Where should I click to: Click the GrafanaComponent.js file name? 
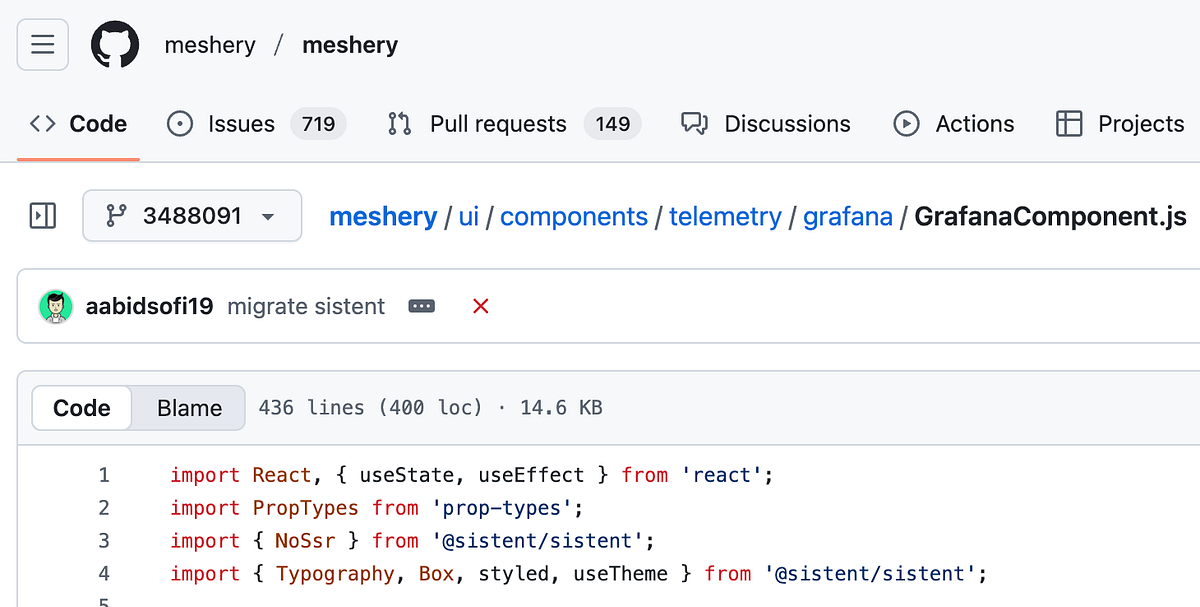(x=1050, y=216)
